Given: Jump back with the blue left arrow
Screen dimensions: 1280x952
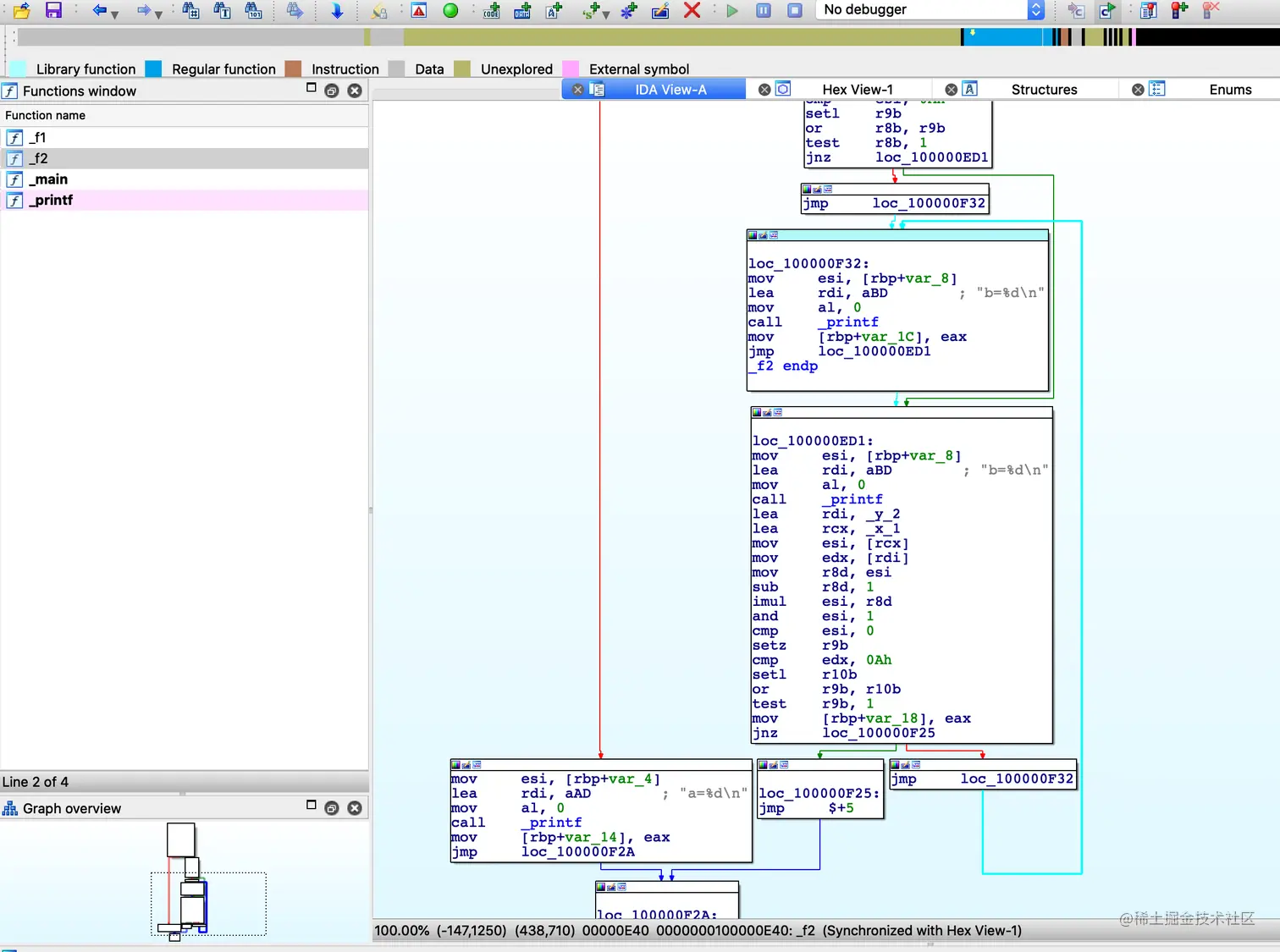Looking at the screenshot, I should (100, 10).
